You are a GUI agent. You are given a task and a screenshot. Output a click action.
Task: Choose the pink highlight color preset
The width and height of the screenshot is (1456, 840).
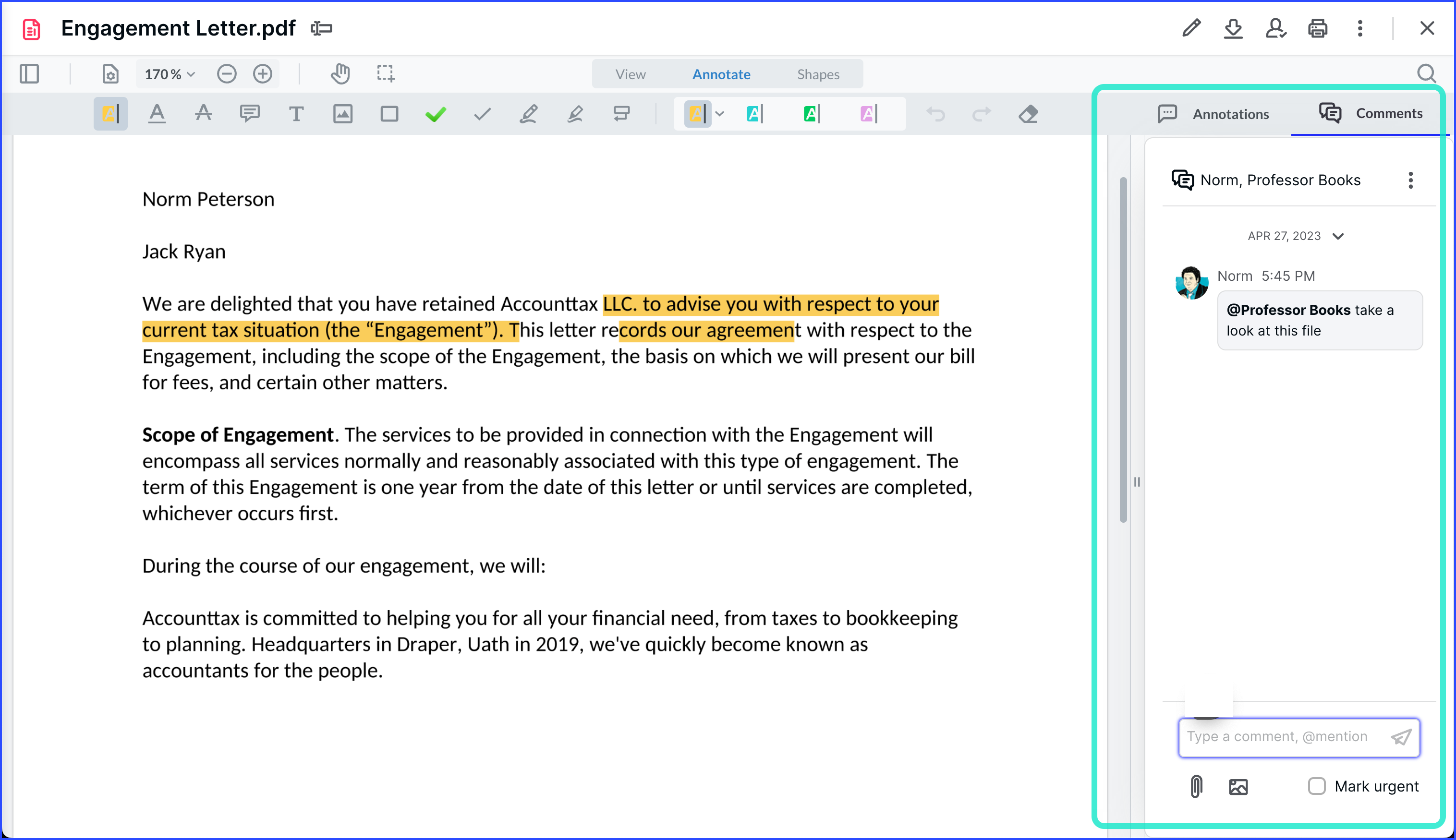pos(869,114)
